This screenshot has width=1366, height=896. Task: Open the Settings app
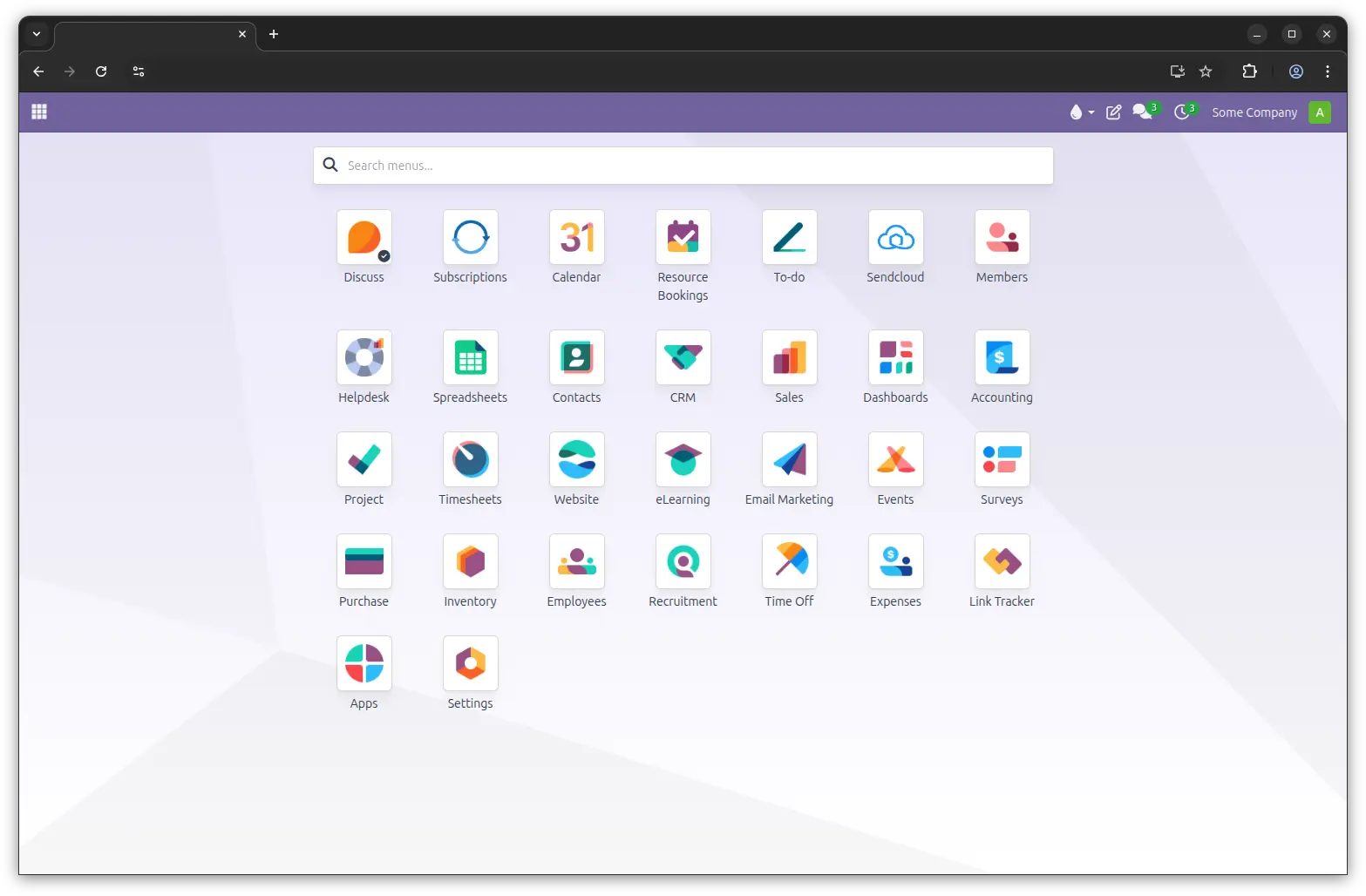click(470, 664)
